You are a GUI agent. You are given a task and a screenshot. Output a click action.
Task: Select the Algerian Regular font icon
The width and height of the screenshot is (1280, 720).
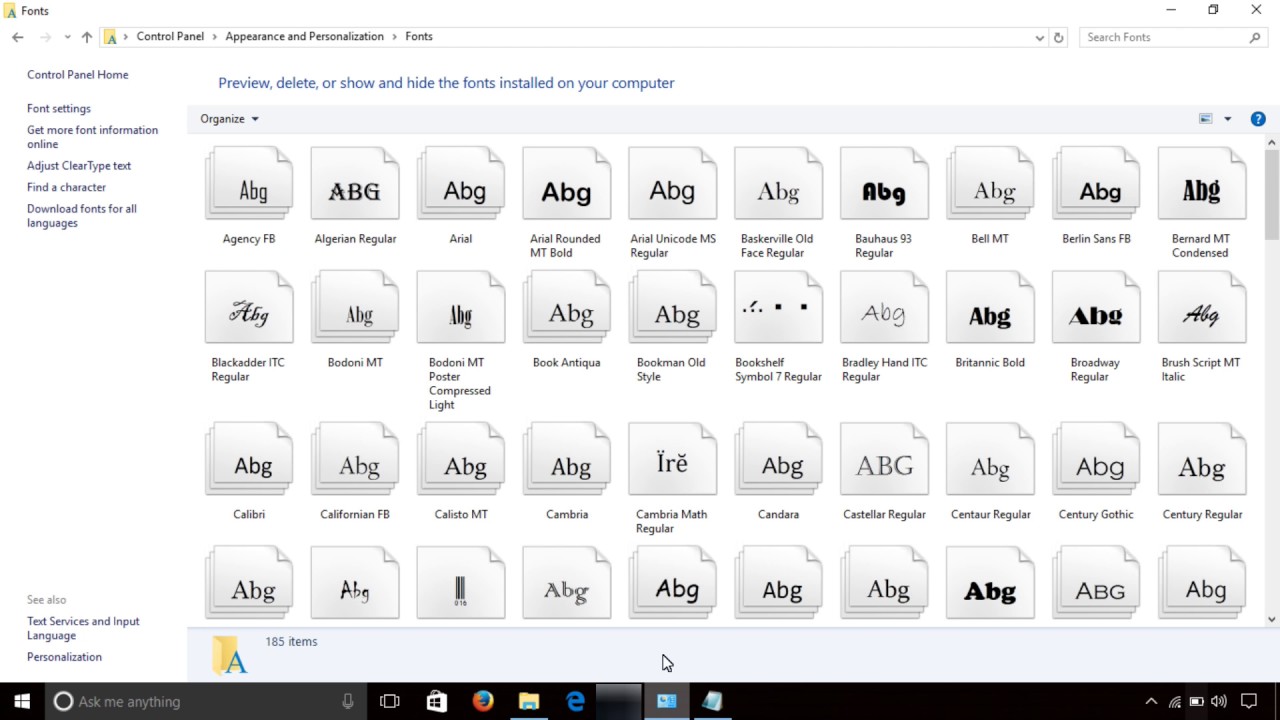pos(355,183)
